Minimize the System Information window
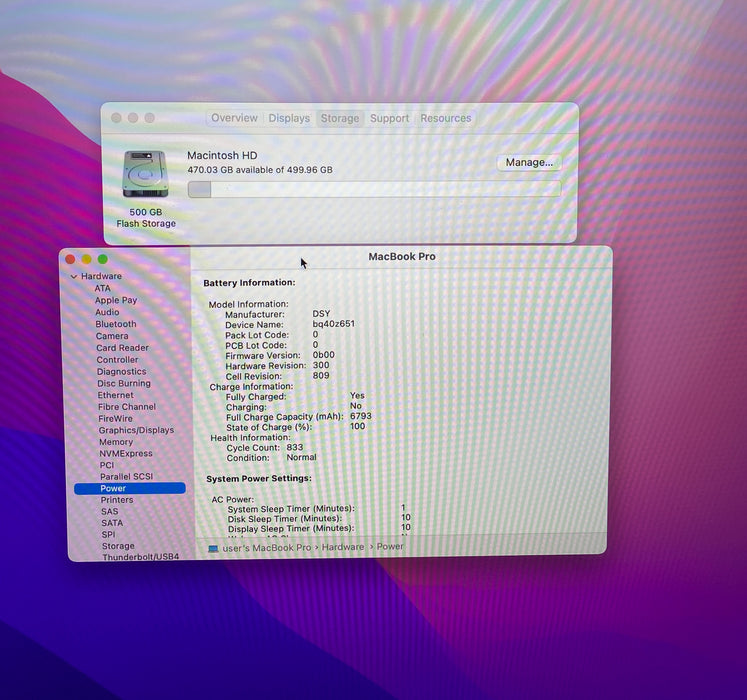 (x=86, y=259)
